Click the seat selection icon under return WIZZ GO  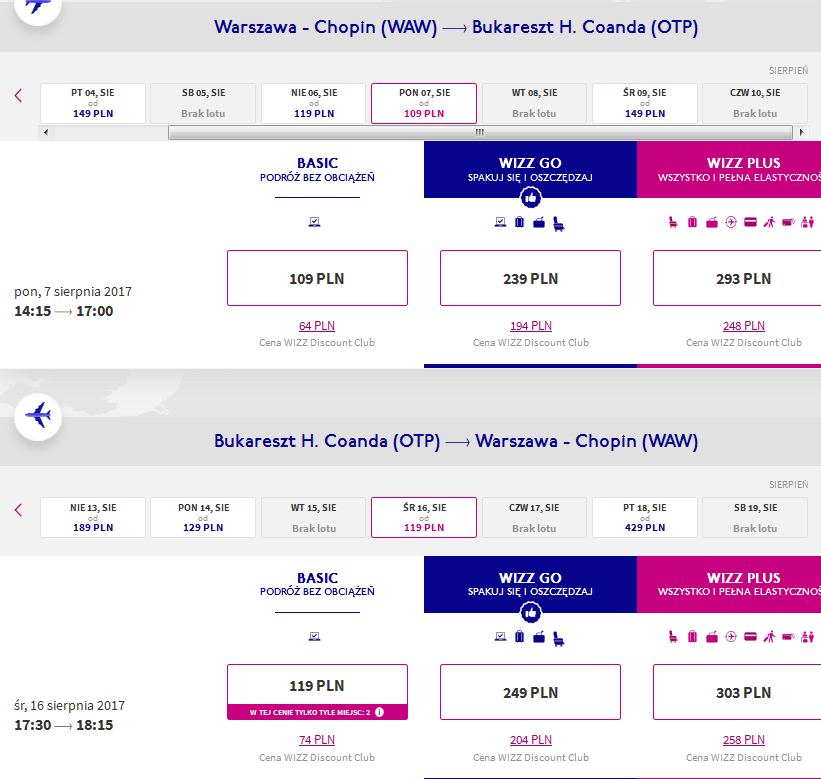click(x=559, y=639)
